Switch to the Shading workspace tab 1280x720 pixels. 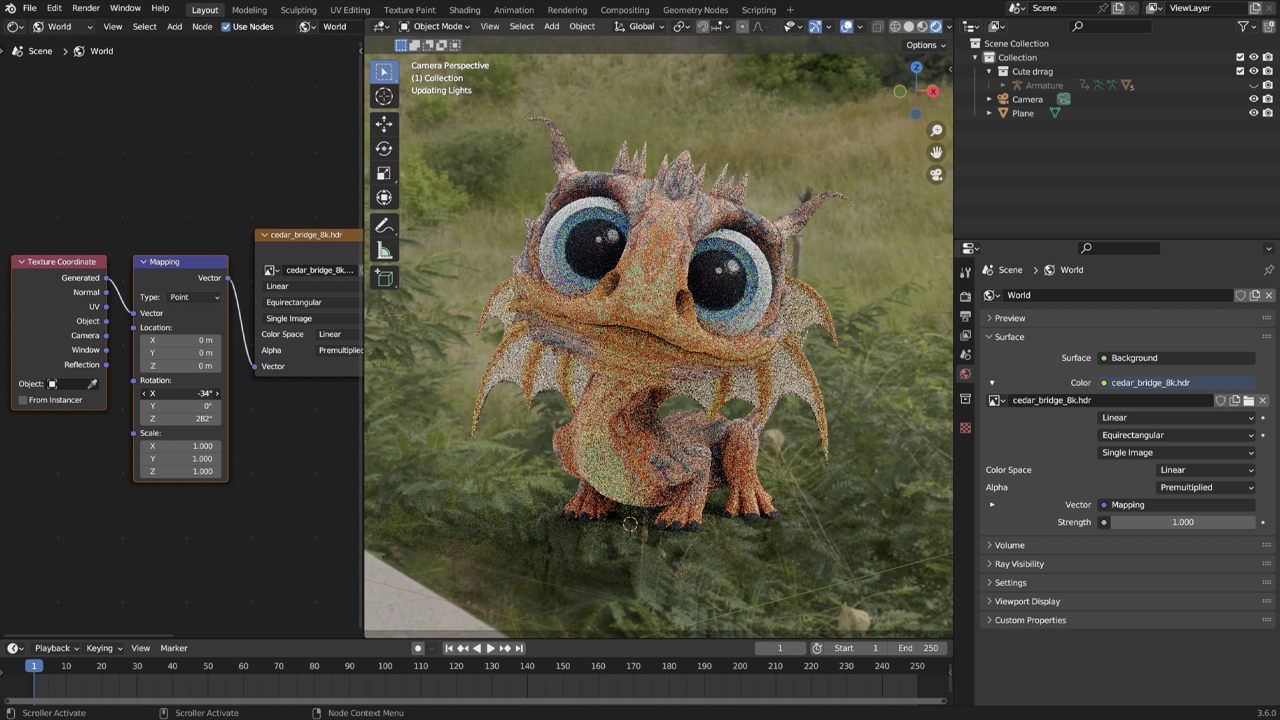(464, 10)
